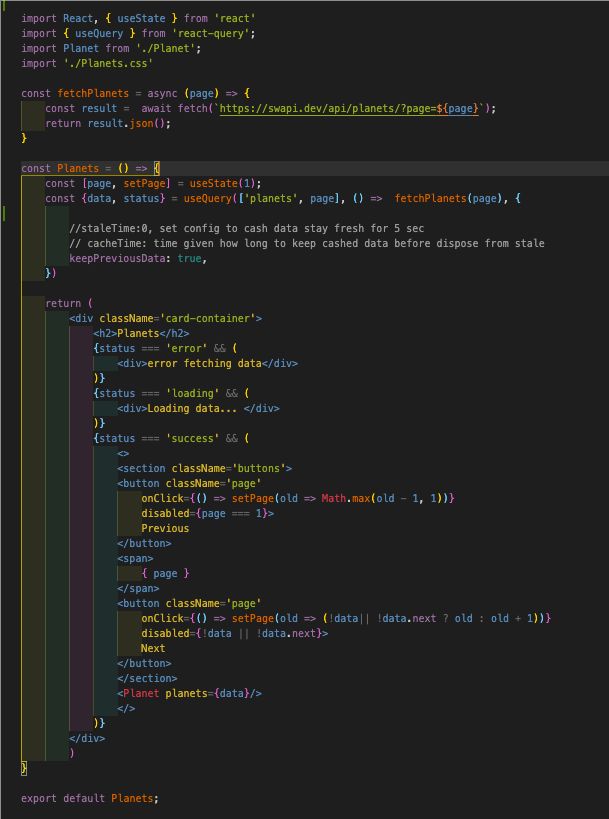Click the 'error' status string
Viewport: 609px width, 819px height.
click(x=186, y=348)
